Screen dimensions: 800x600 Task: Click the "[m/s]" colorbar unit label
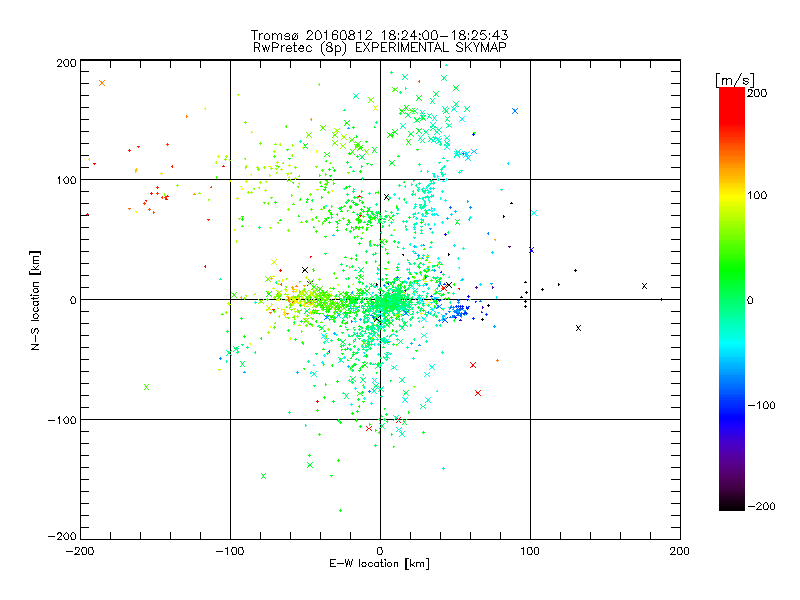click(734, 80)
